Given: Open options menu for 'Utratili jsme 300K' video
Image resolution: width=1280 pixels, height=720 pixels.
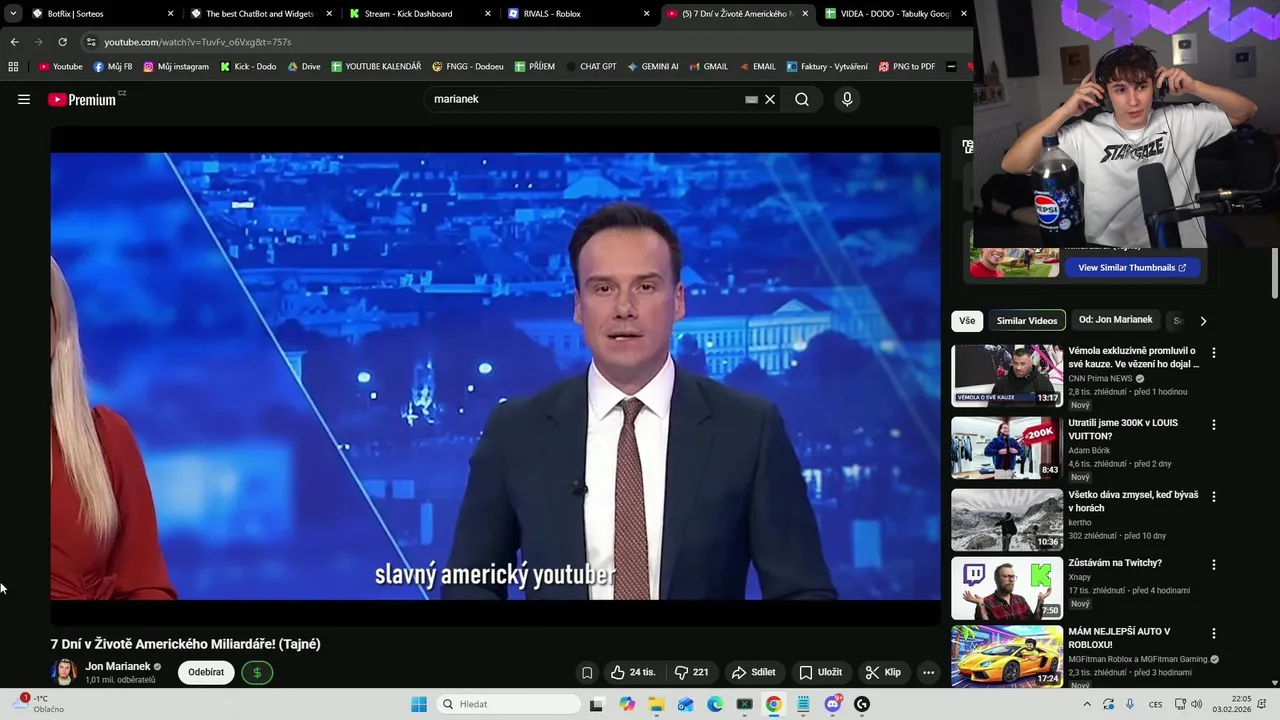Looking at the screenshot, I should pos(1214,425).
